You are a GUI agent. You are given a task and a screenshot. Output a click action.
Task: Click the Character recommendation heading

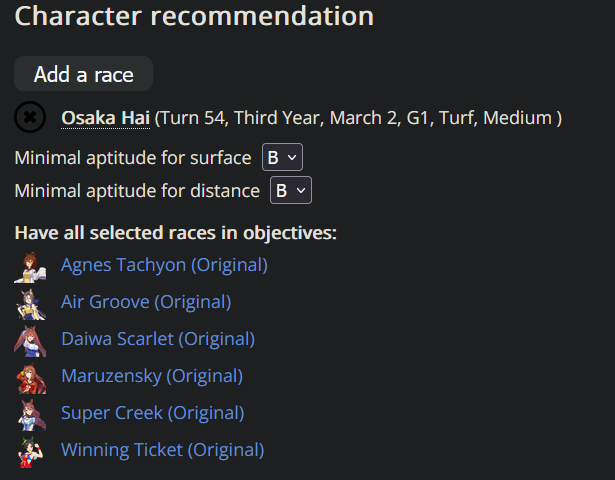pos(194,16)
